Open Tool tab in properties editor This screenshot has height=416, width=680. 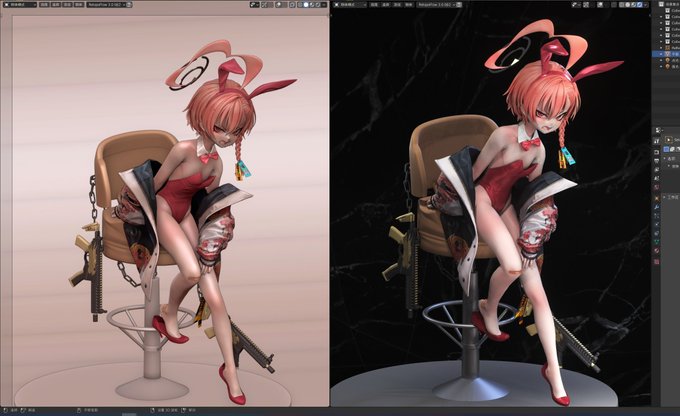[x=657, y=141]
